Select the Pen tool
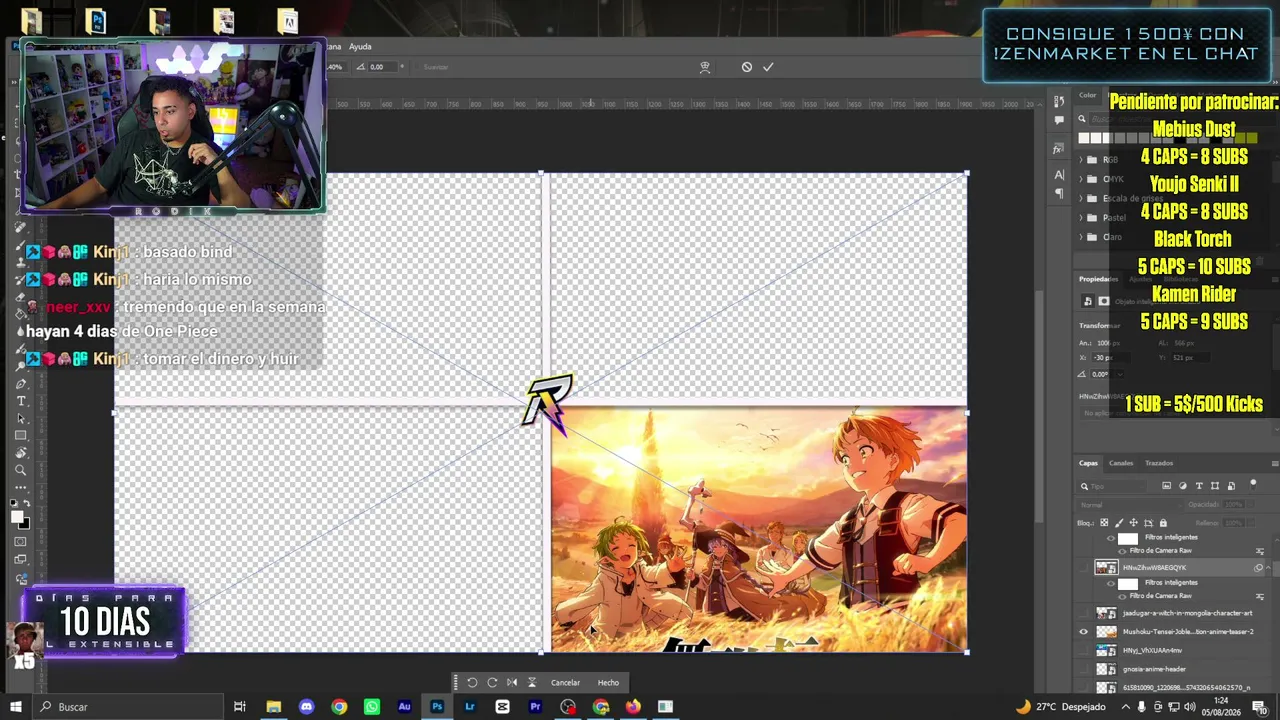Screen dimensions: 1280x720 (x=21, y=384)
